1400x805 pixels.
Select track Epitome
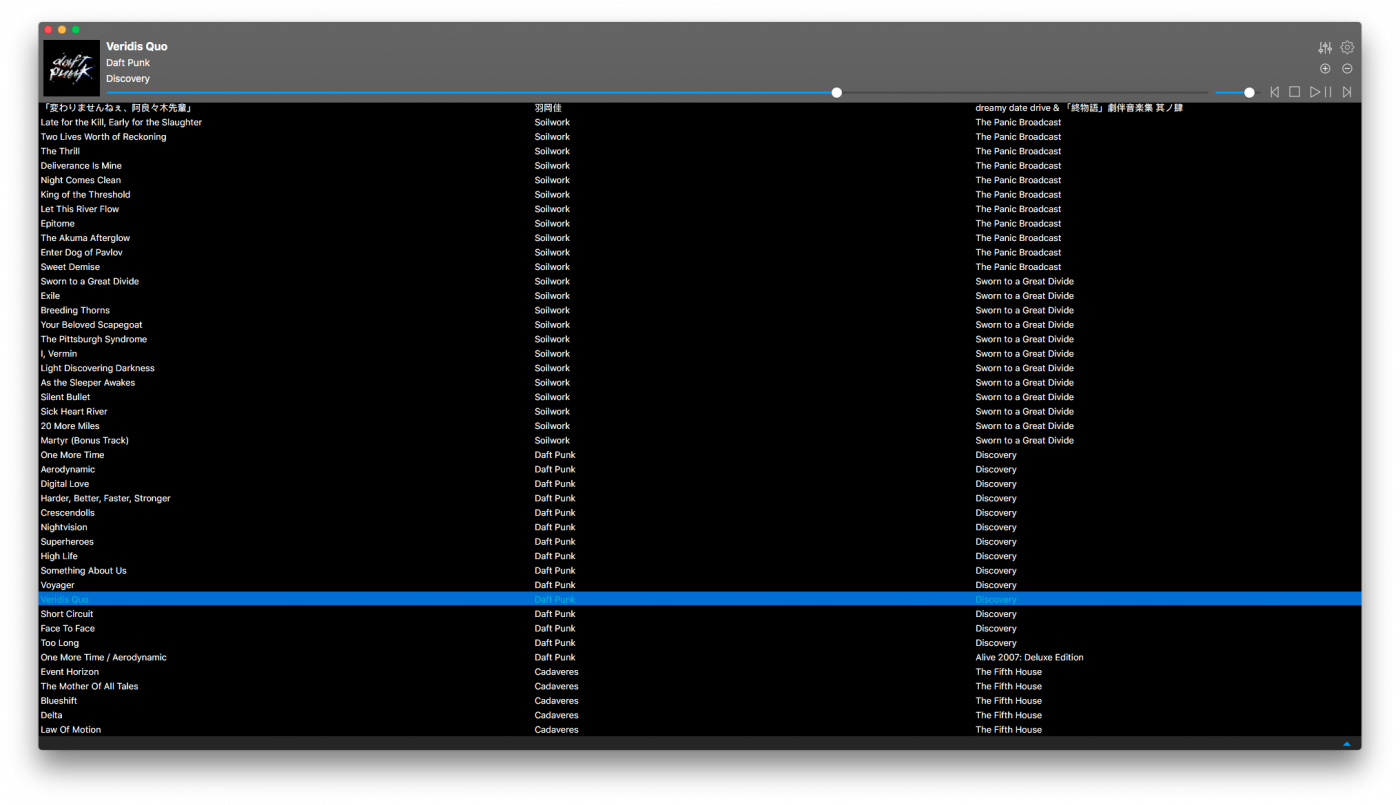click(x=58, y=224)
